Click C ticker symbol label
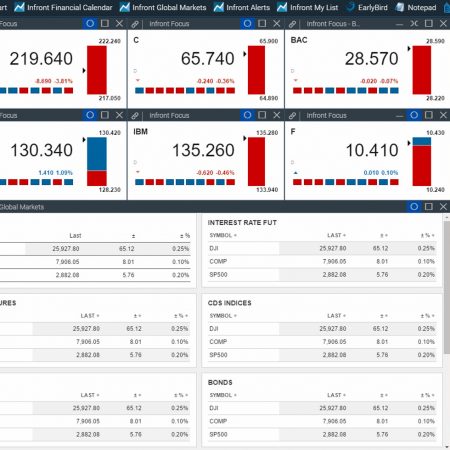The height and width of the screenshot is (450, 450). pos(136,40)
